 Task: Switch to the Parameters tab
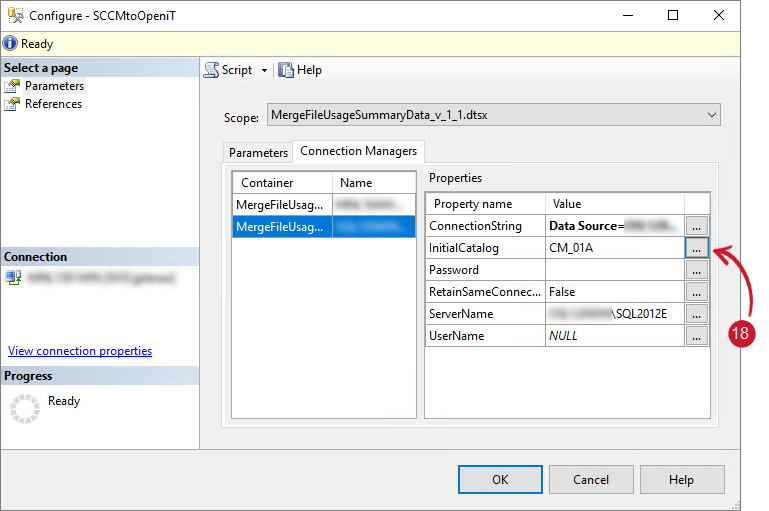258,153
